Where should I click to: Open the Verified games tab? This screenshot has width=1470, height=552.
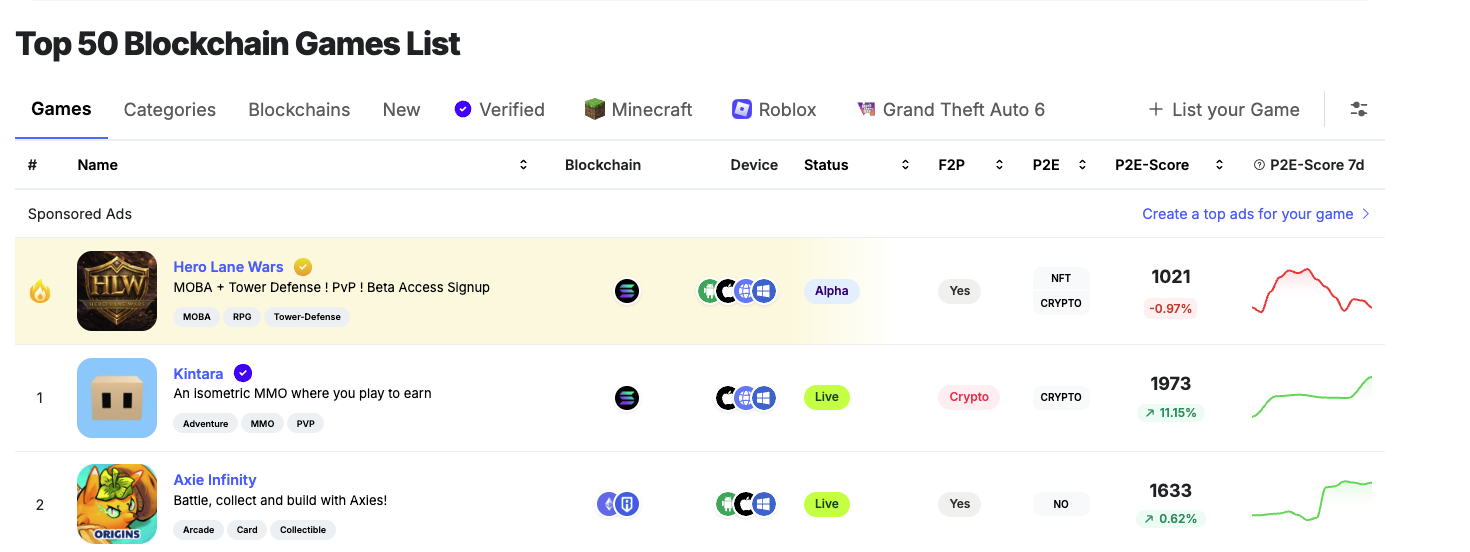coord(499,110)
